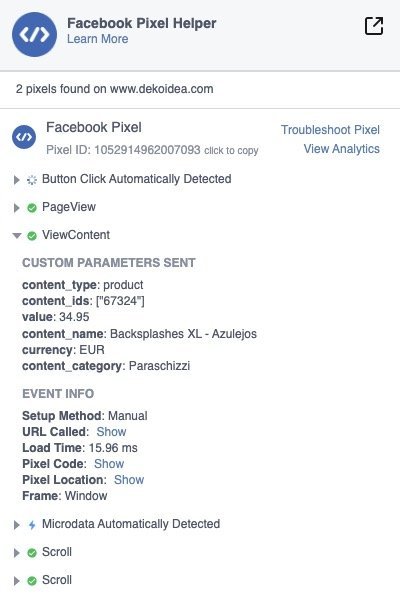Show the URL Called value
Image resolution: width=400 pixels, height=599 pixels.
pyautogui.click(x=111, y=432)
